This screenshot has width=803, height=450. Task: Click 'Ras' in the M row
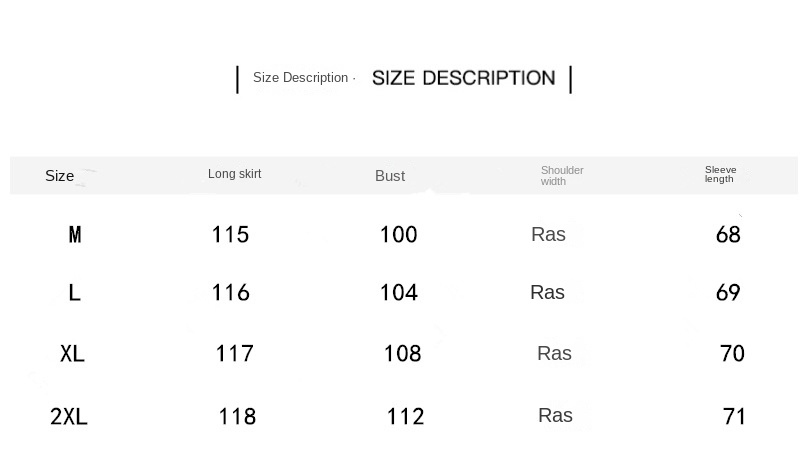click(548, 235)
